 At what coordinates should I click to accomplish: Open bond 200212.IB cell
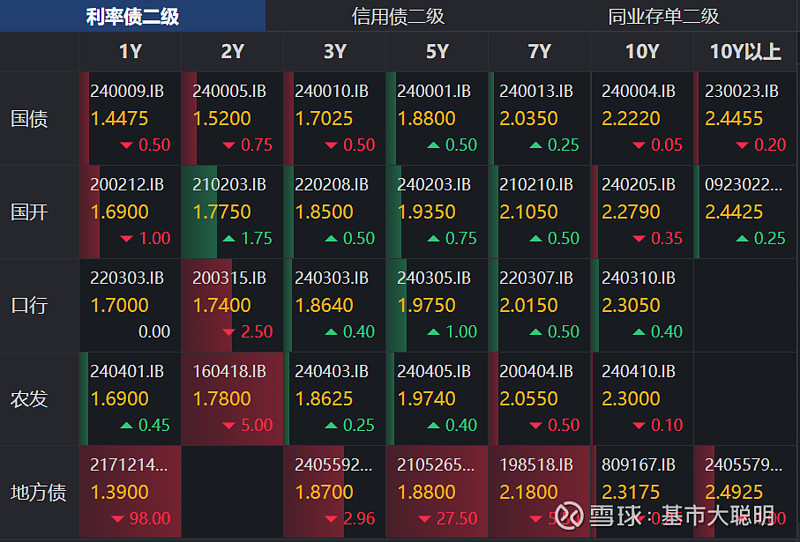(x=130, y=212)
